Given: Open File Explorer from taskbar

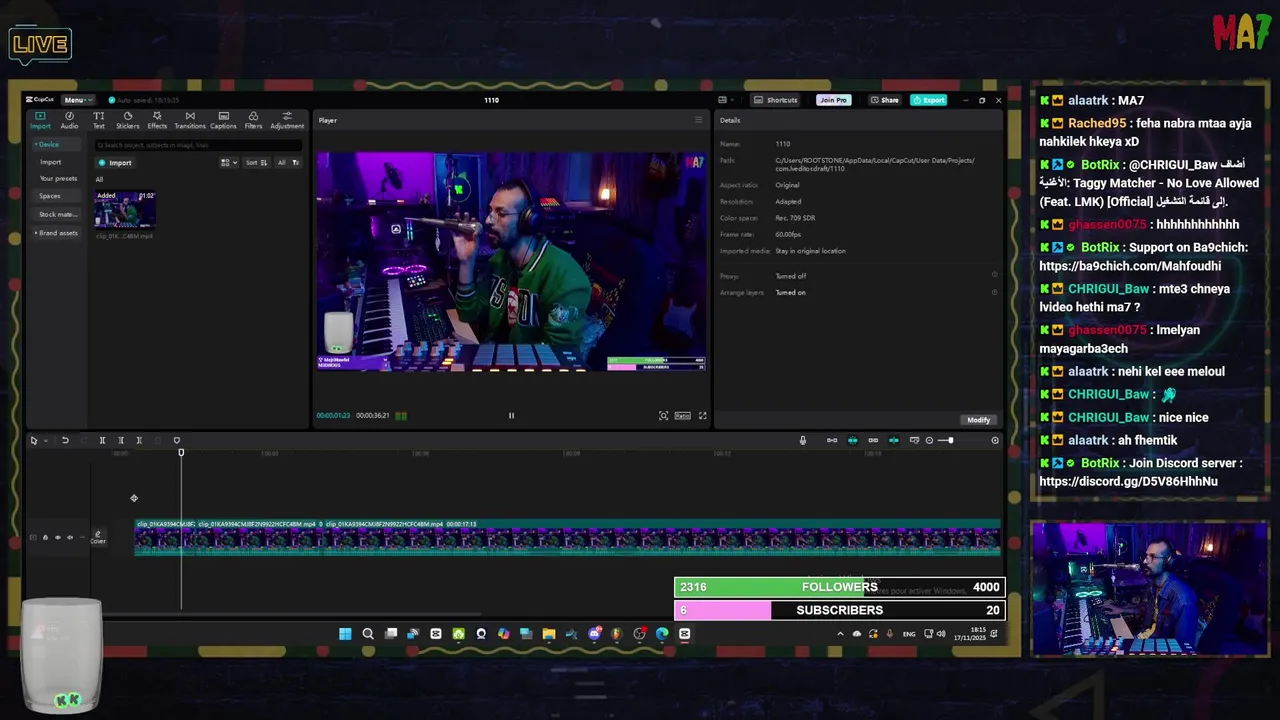Looking at the screenshot, I should (549, 633).
